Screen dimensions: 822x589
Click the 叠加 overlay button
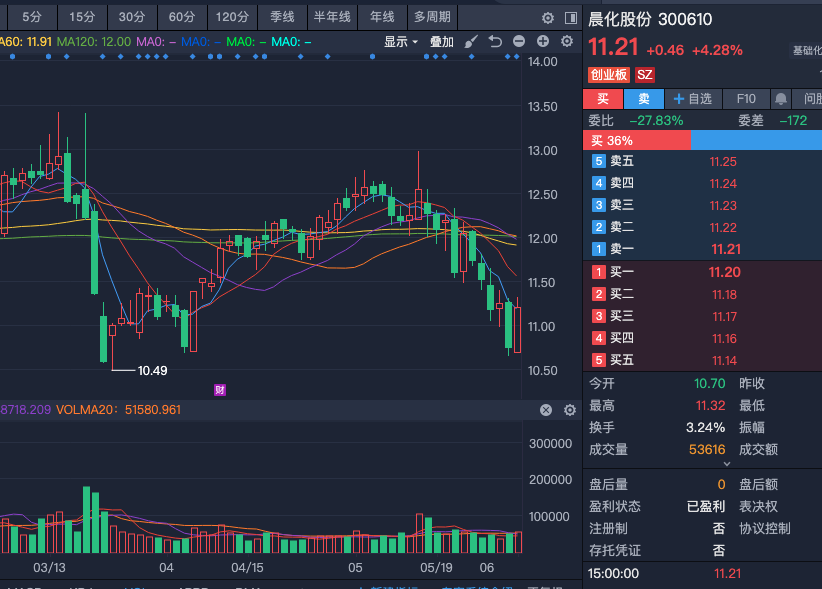tap(441, 41)
